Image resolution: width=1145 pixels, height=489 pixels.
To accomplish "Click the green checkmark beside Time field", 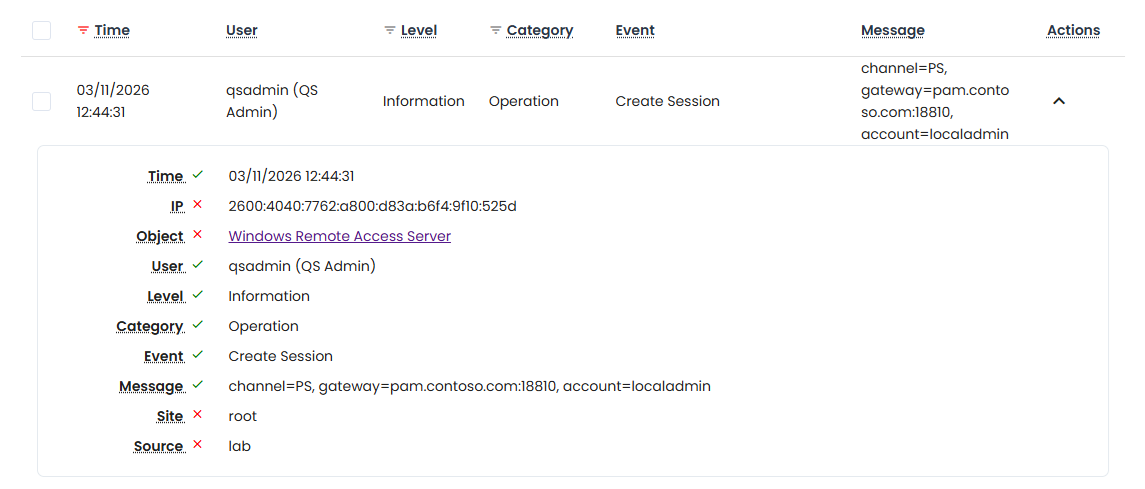I will (x=198, y=175).
